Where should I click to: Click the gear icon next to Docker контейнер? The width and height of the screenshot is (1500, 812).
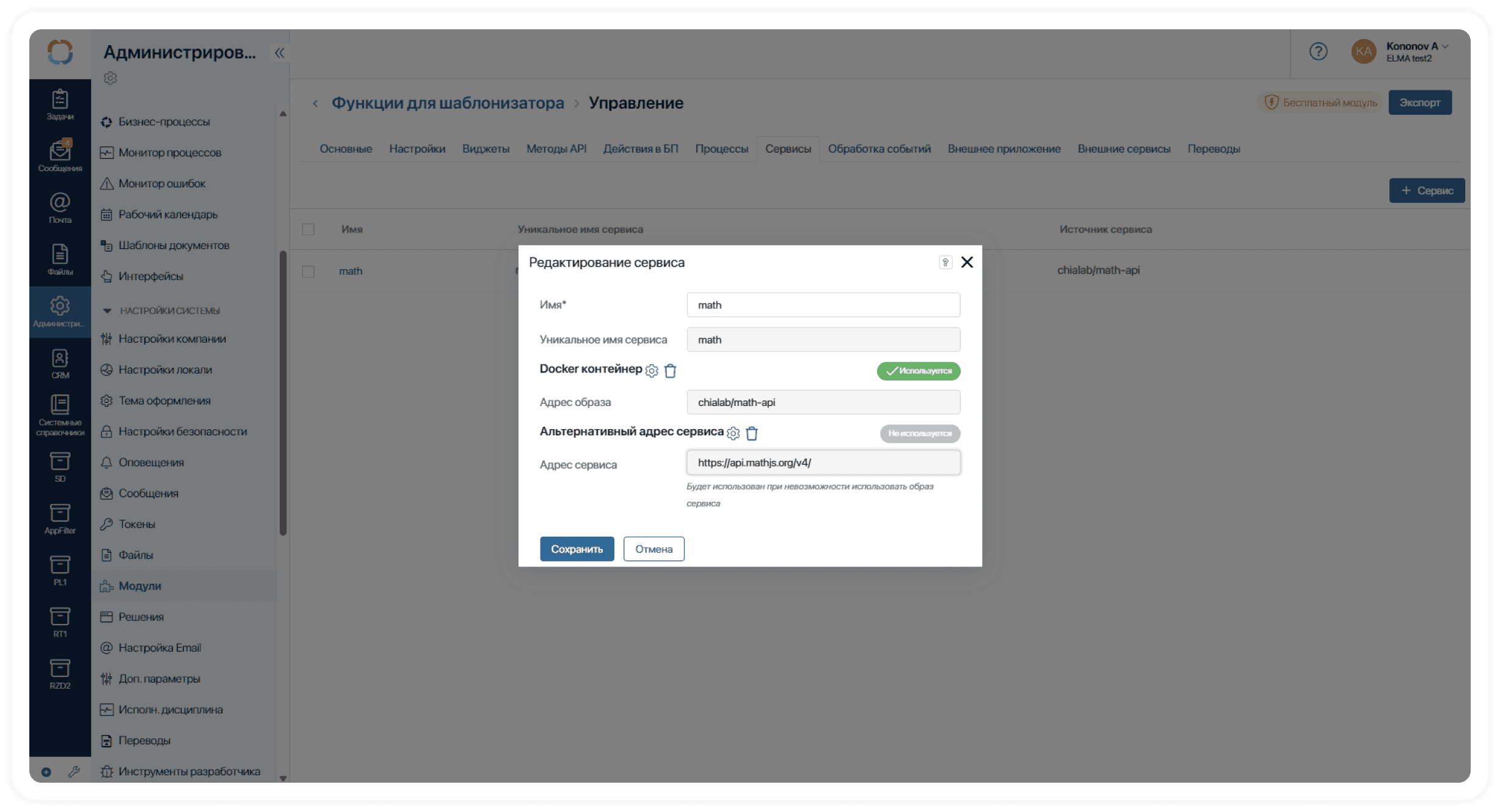(x=652, y=370)
